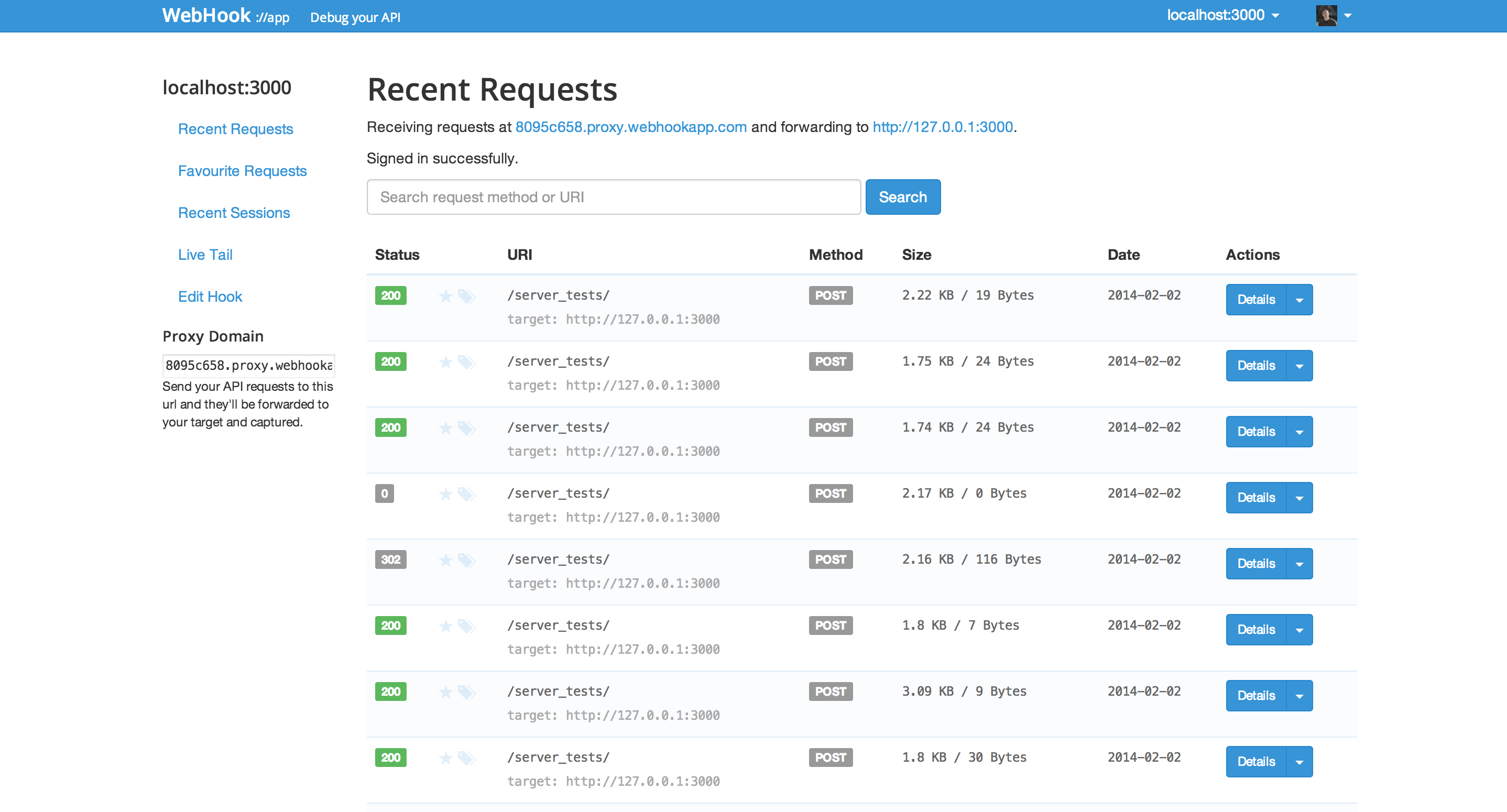Click the 302 status badge
Viewport: 1507px width, 812px height.
pos(390,559)
